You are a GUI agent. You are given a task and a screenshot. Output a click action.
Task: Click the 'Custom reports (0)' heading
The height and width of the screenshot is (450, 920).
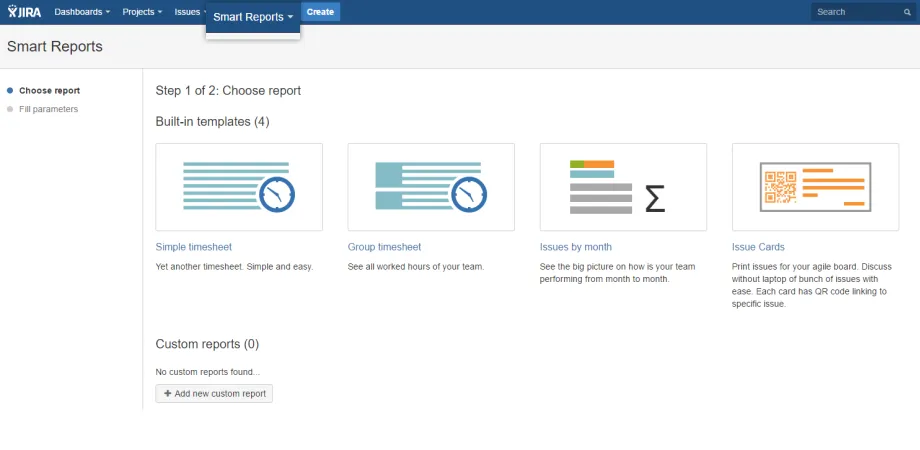207,344
